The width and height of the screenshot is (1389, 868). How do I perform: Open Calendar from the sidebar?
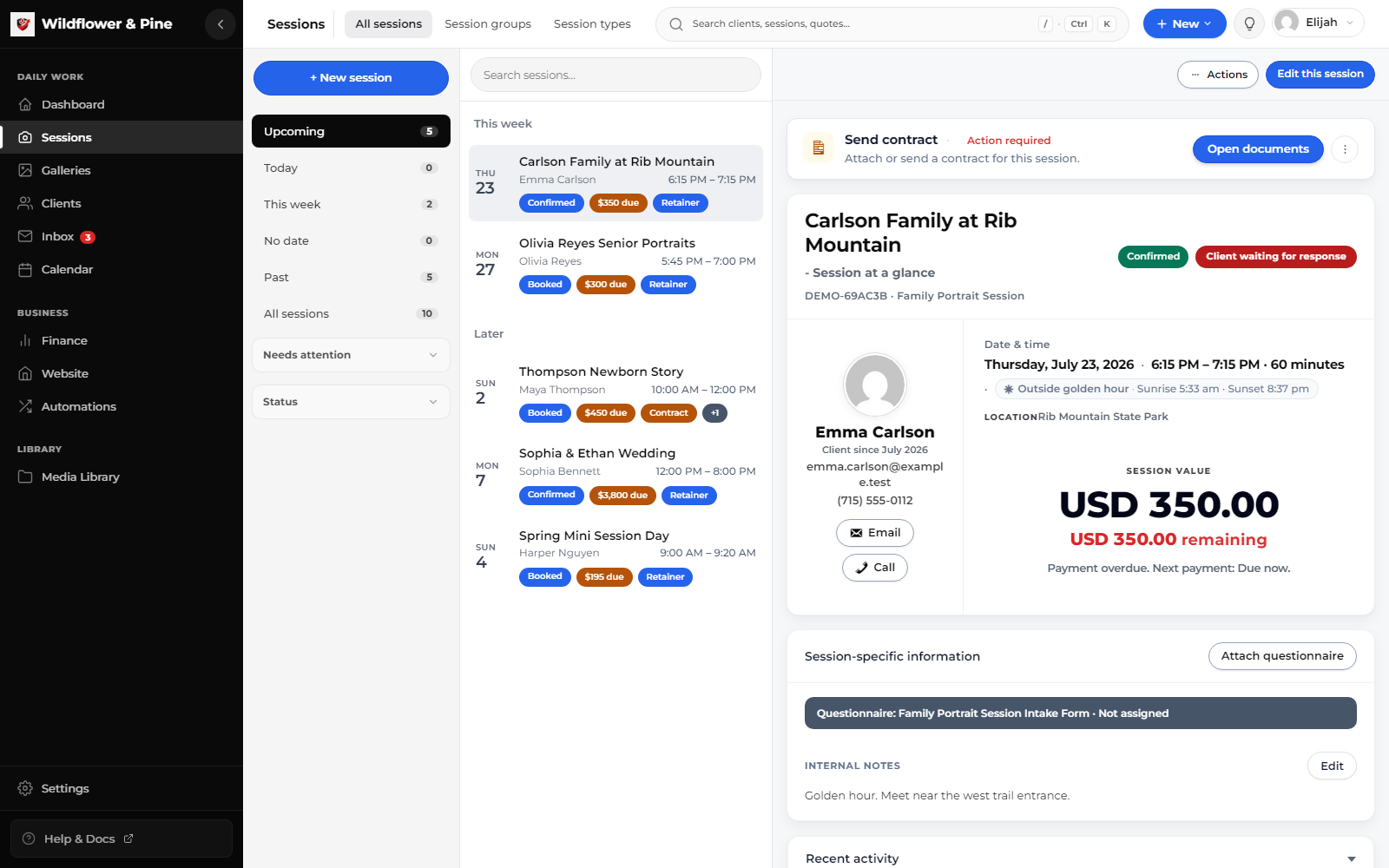coord(122,269)
